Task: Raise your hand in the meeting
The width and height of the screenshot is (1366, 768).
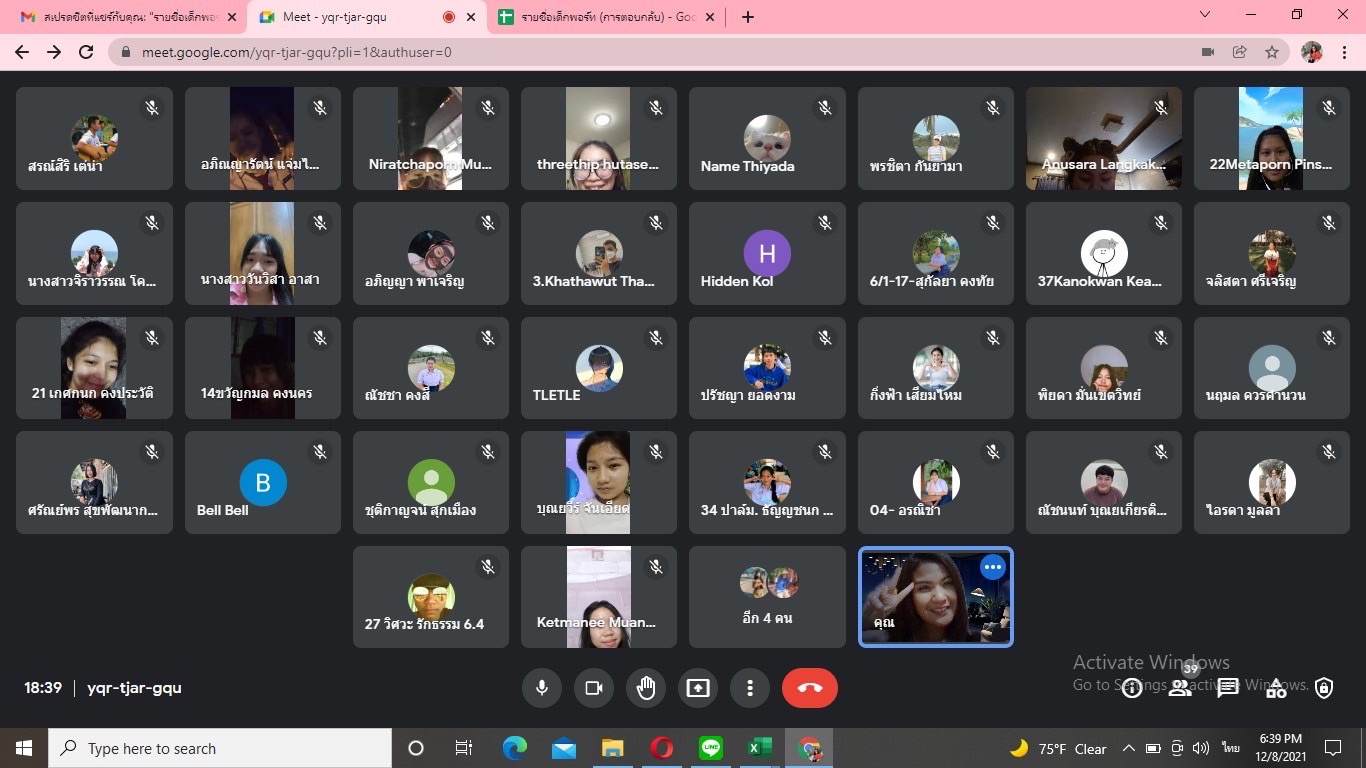Action: (646, 688)
